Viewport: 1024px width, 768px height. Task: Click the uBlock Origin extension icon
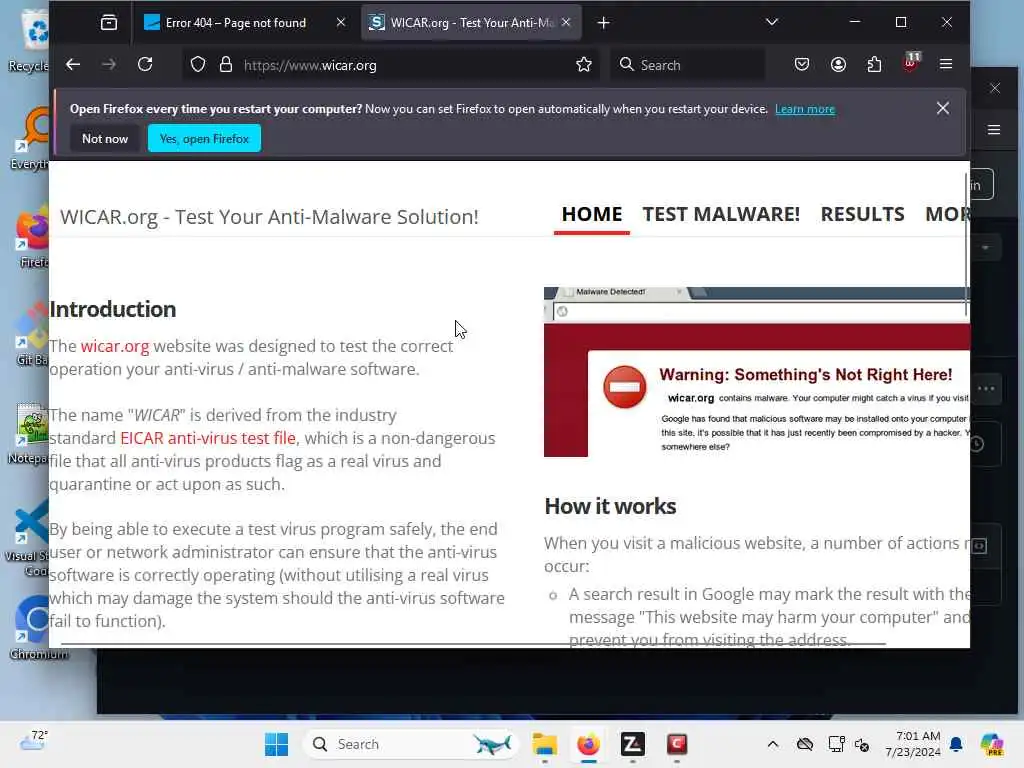tap(910, 63)
